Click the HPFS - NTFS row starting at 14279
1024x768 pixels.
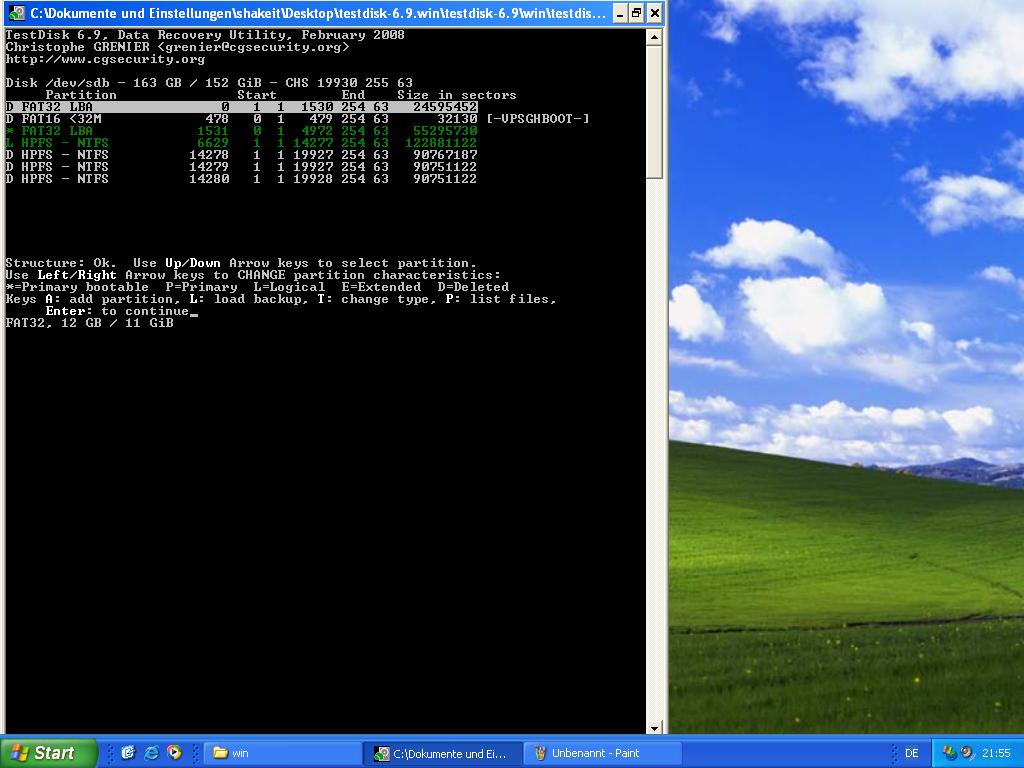(242, 167)
